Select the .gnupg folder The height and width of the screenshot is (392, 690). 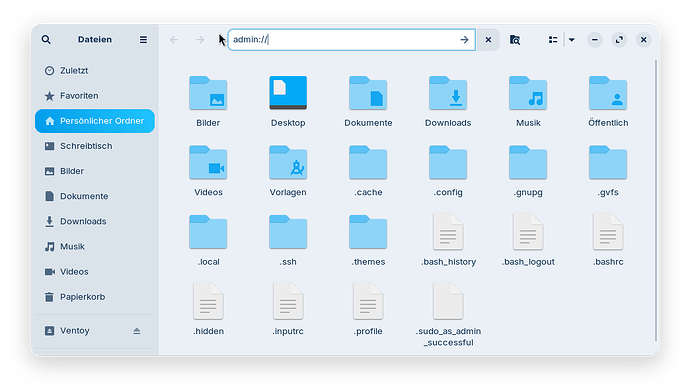[x=528, y=163]
